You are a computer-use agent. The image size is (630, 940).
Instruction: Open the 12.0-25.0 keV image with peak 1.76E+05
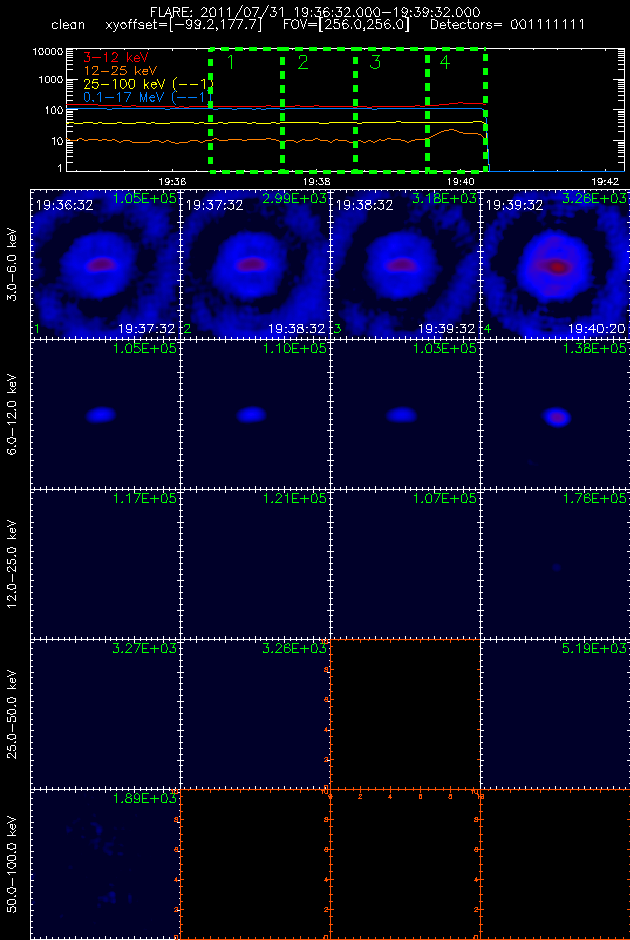tap(554, 564)
